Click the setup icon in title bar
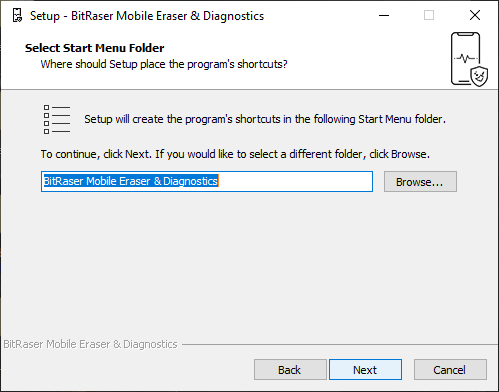The height and width of the screenshot is (392, 499). coord(17,15)
